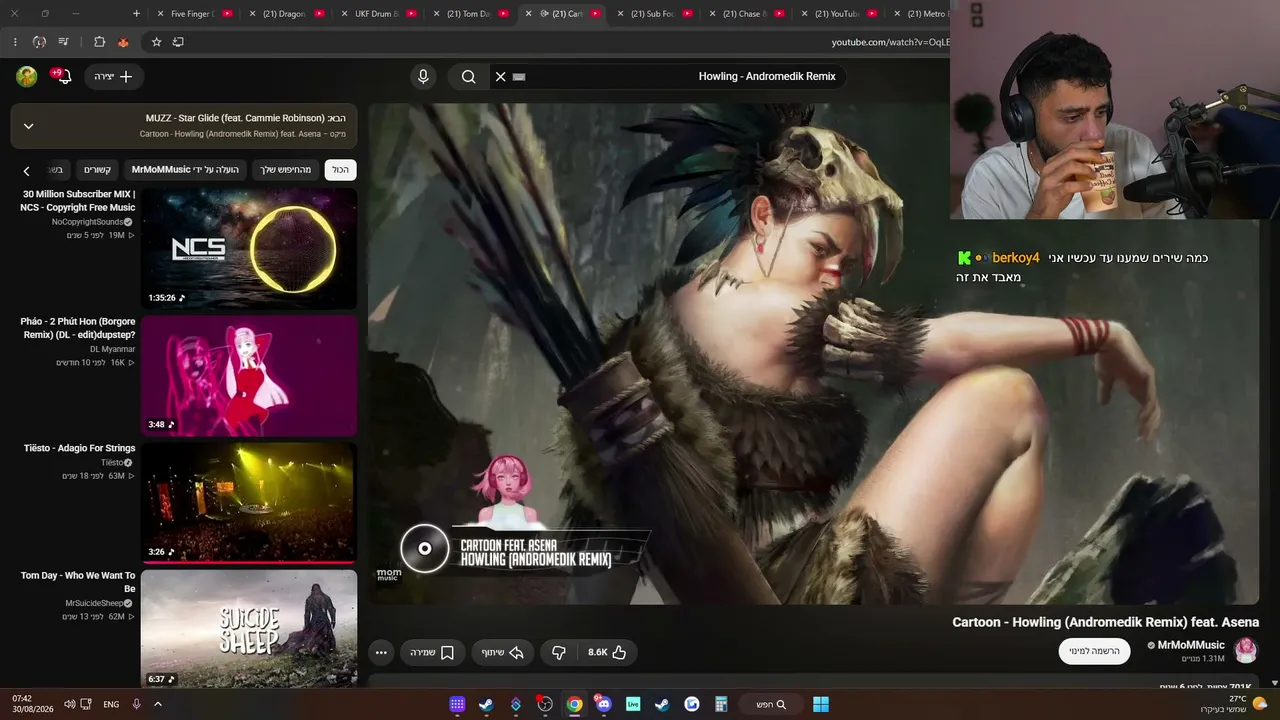Click the ENG language indicator

(111, 704)
